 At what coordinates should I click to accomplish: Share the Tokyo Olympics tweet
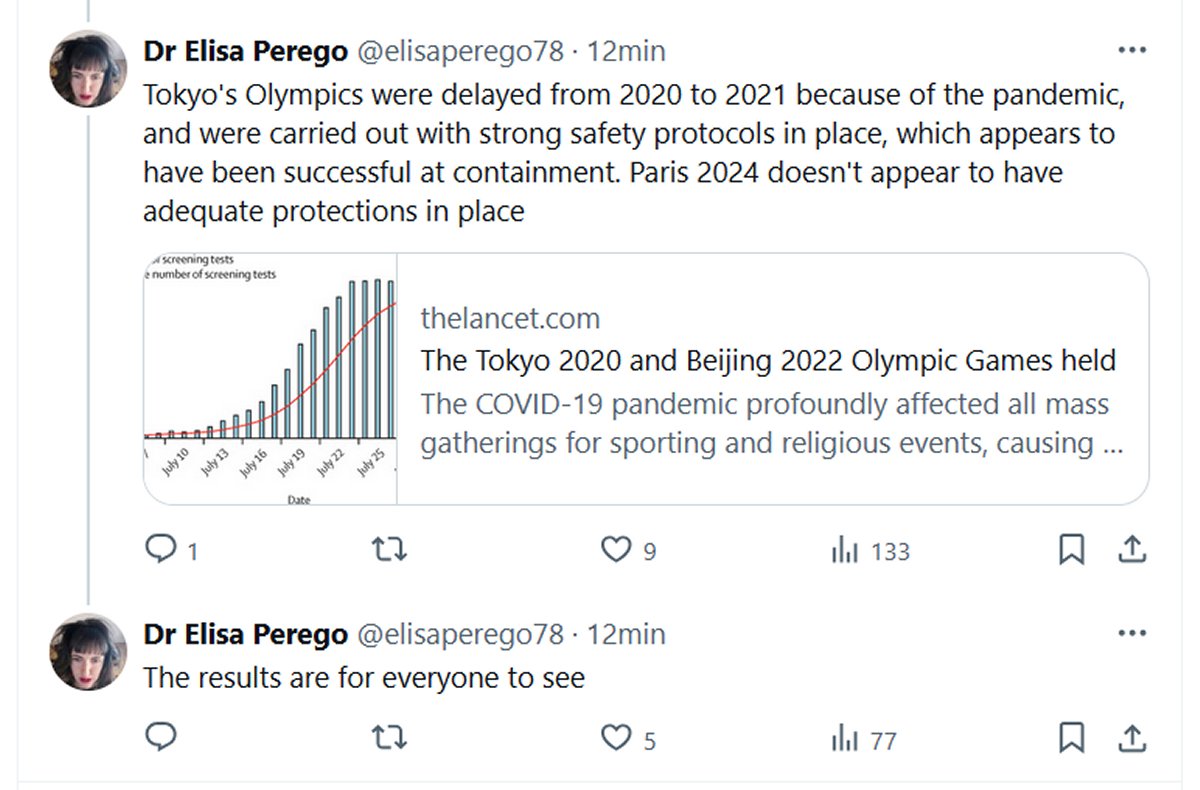pos(1131,549)
